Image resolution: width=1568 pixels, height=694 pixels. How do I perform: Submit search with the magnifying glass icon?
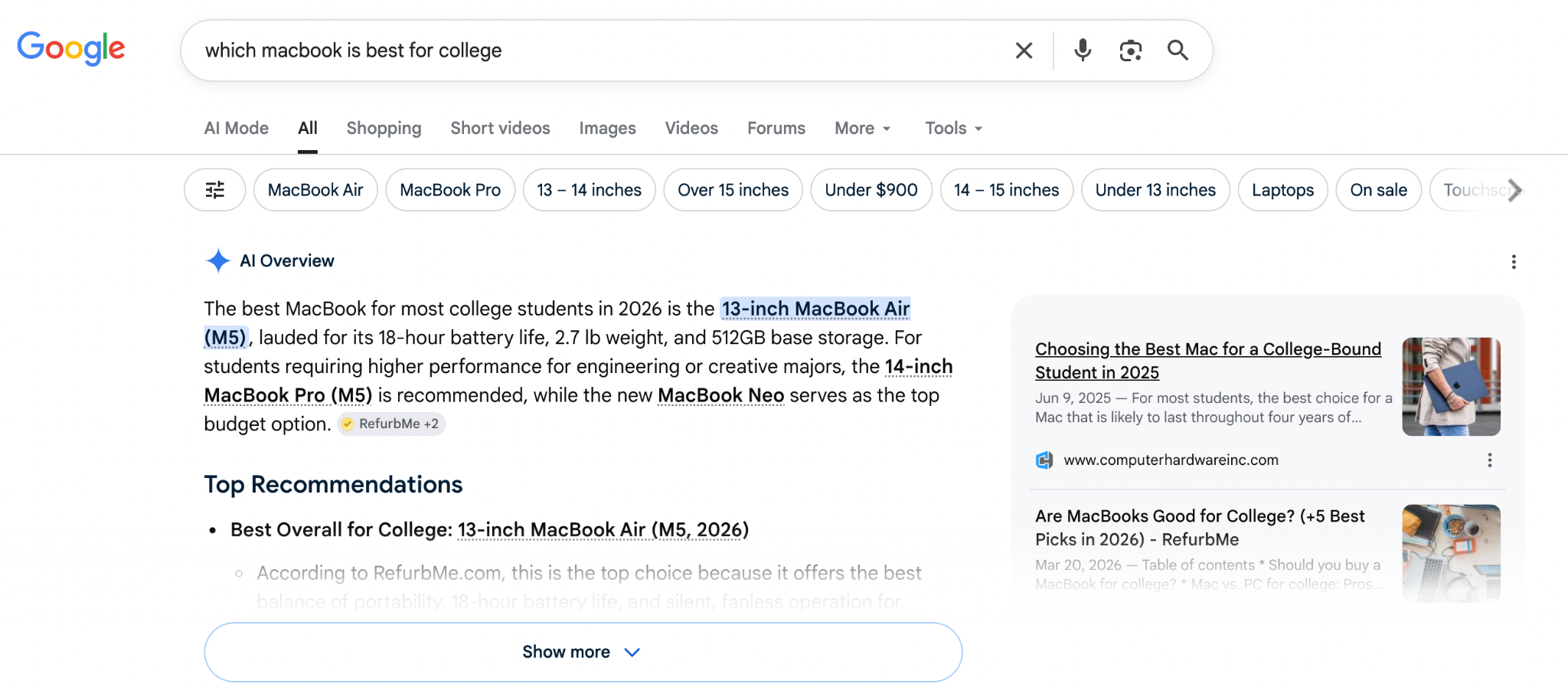pos(1178,51)
